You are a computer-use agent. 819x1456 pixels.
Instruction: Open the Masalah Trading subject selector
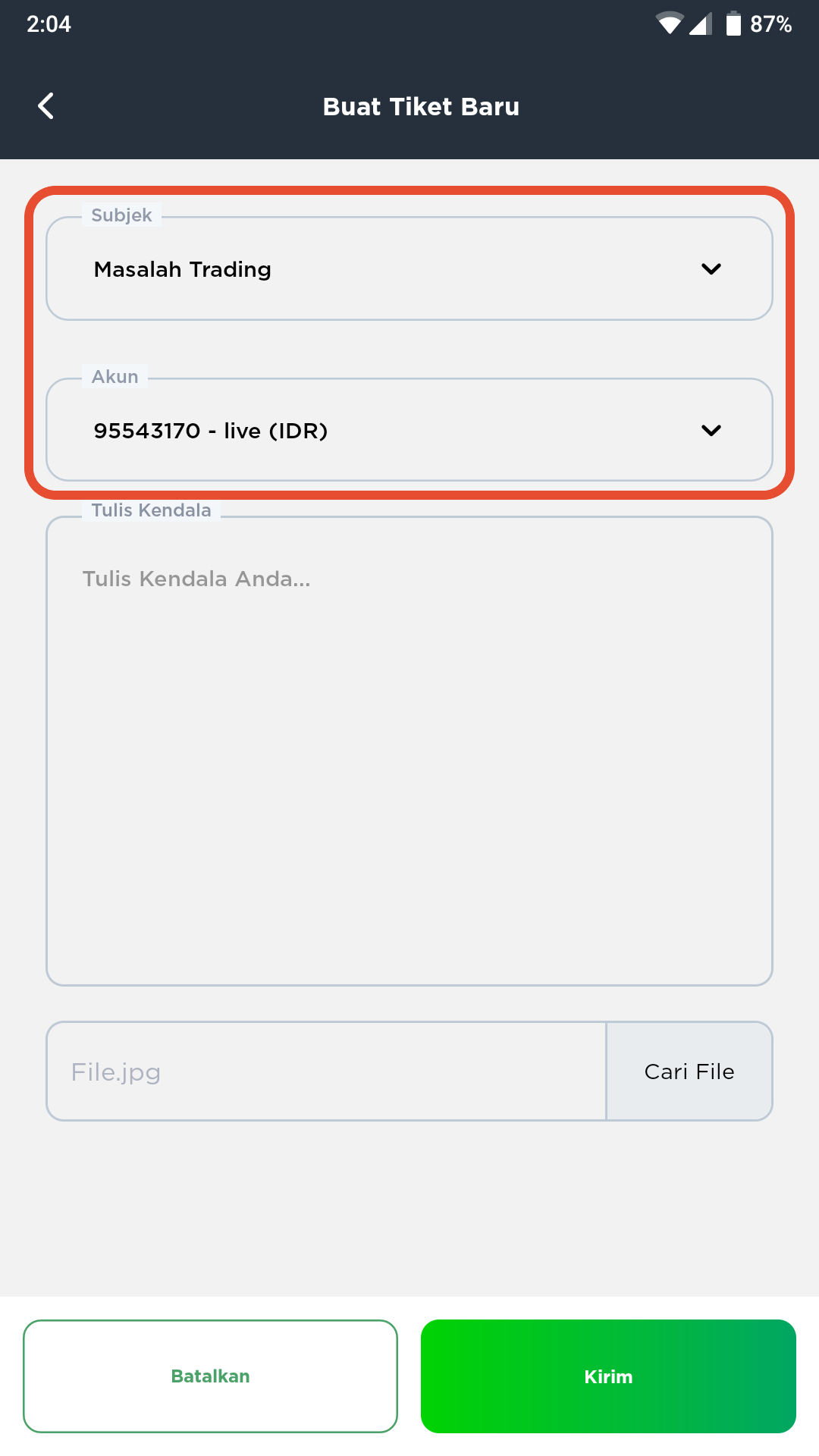[409, 268]
